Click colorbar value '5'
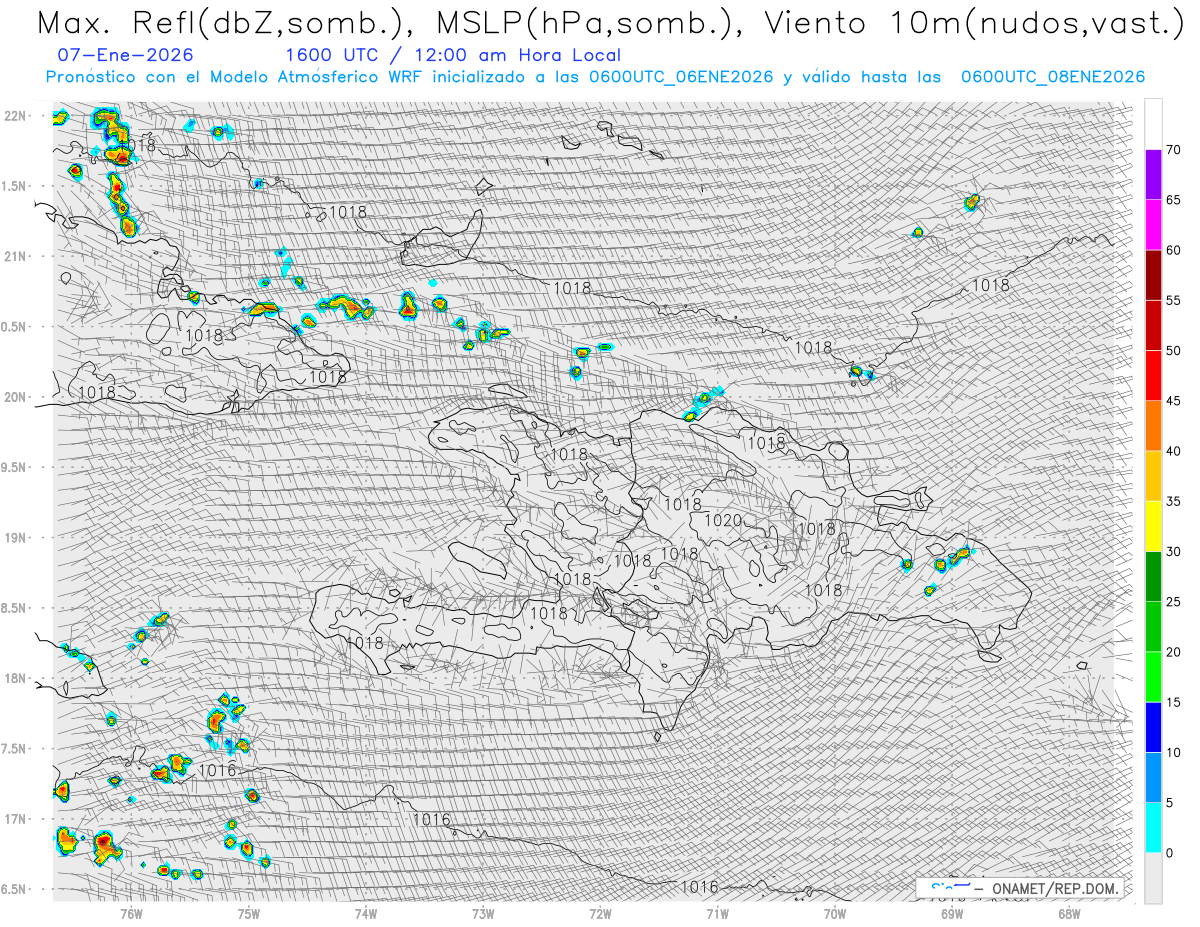This screenshot has width=1200, height=927. point(1170,802)
